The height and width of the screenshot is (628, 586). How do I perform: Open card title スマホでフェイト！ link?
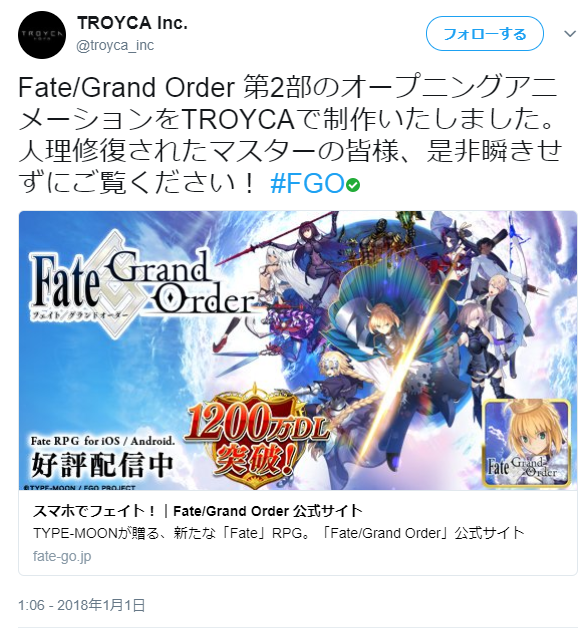197,511
